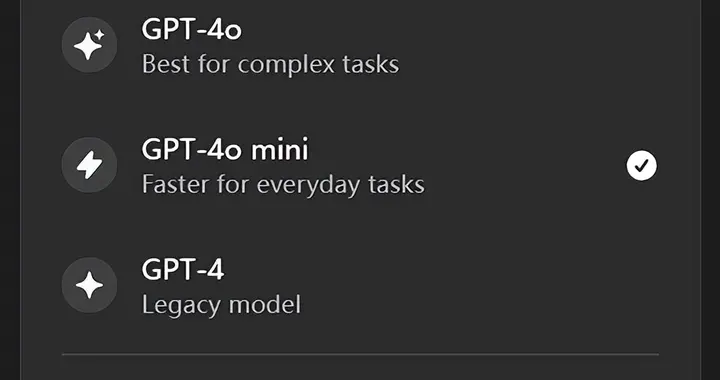Click the empty selection spot right of GPT-4o
720x380 pixels.
pyautogui.click(x=641, y=45)
